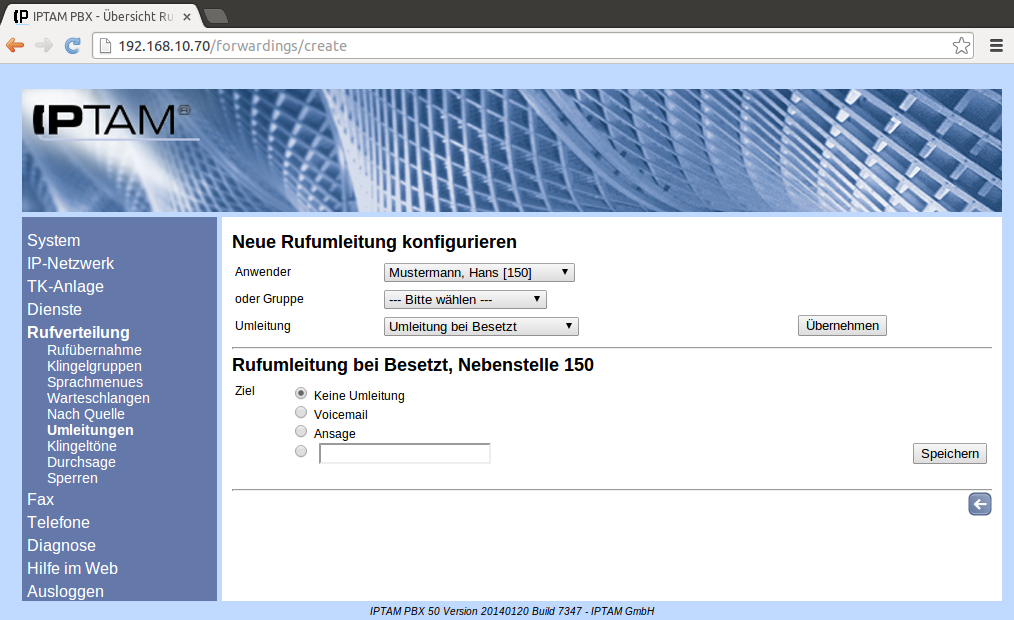
Task: Open the browser hamburger menu
Action: [996, 45]
